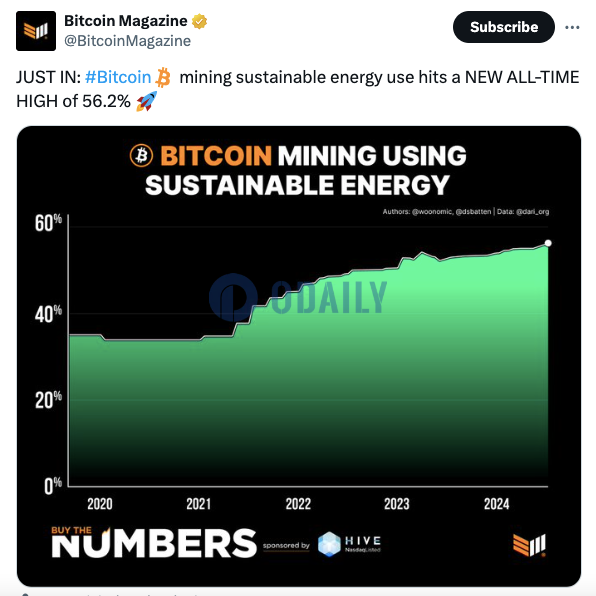596x596 pixels.
Task: Click the Bitcoin Magazine display name
Action: (x=126, y=21)
